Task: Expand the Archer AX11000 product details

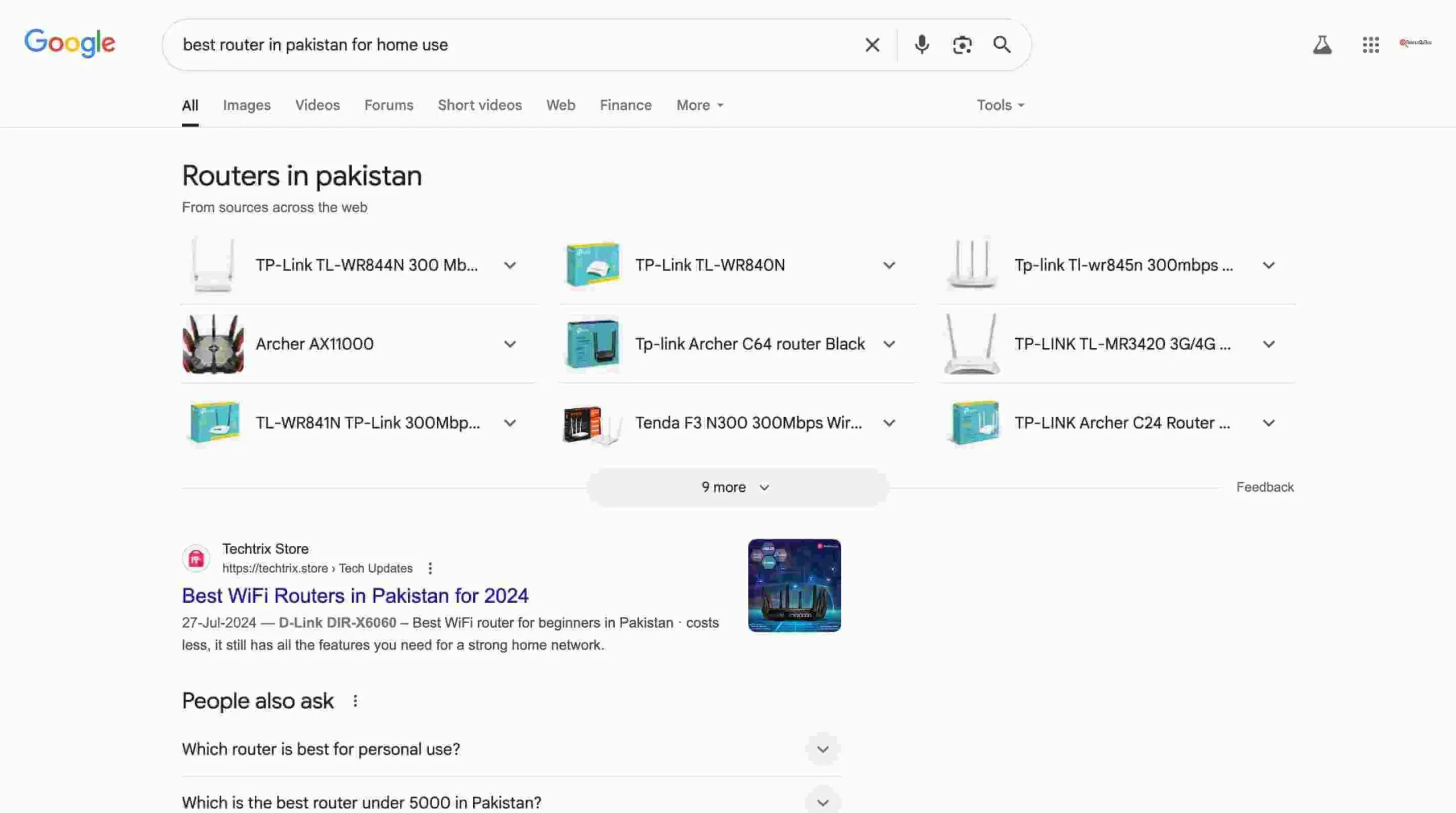Action: coord(510,343)
